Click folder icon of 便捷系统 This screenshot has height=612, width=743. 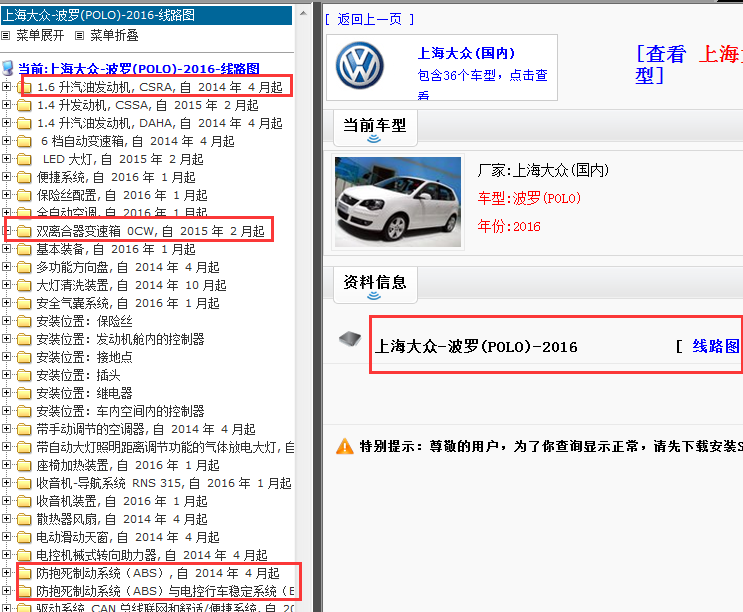click(24, 177)
